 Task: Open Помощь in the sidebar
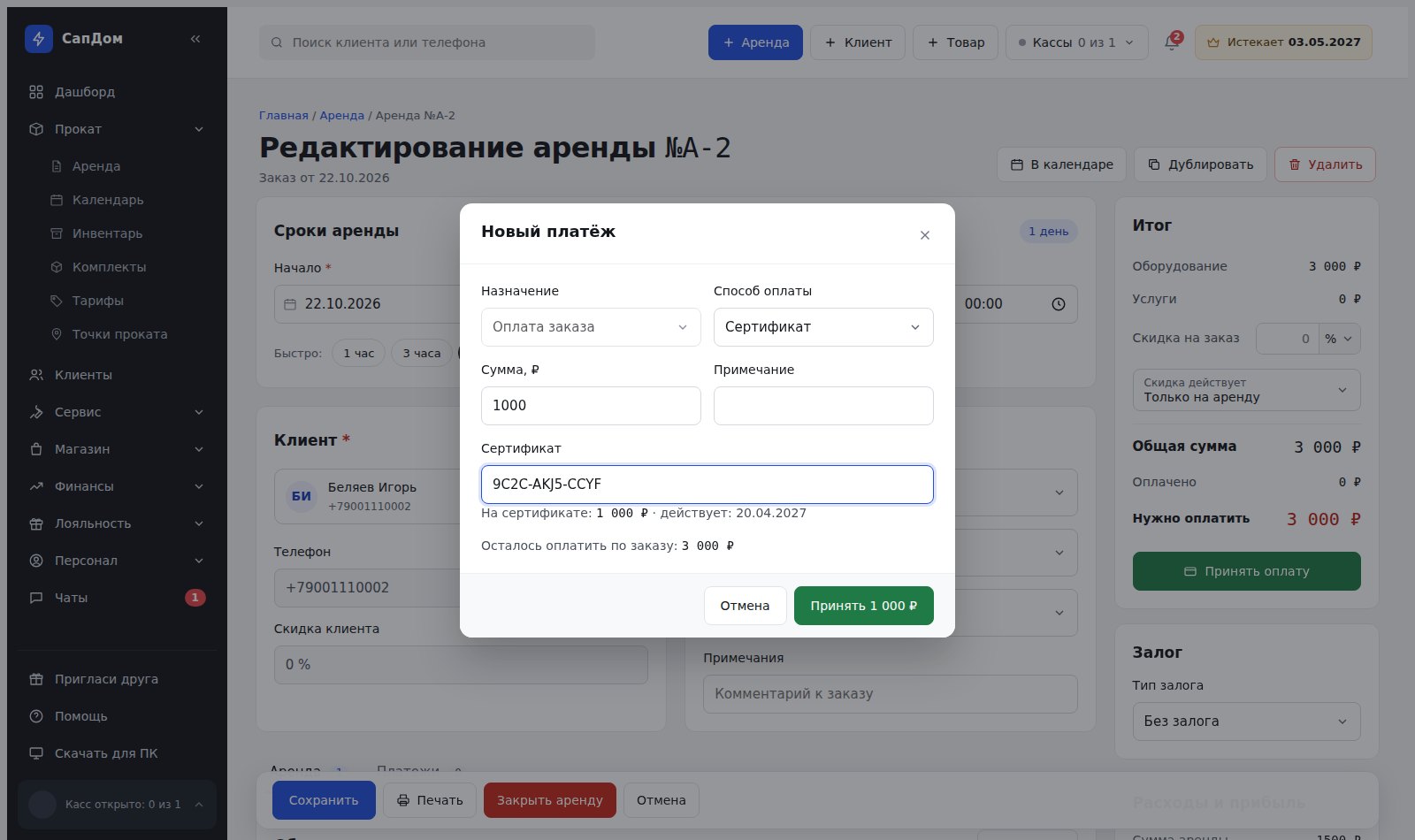pyautogui.click(x=117, y=716)
